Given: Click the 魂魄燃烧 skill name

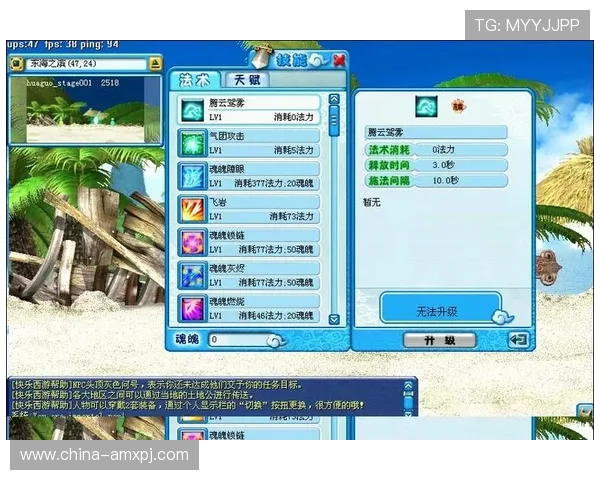Looking at the screenshot, I should tap(227, 301).
